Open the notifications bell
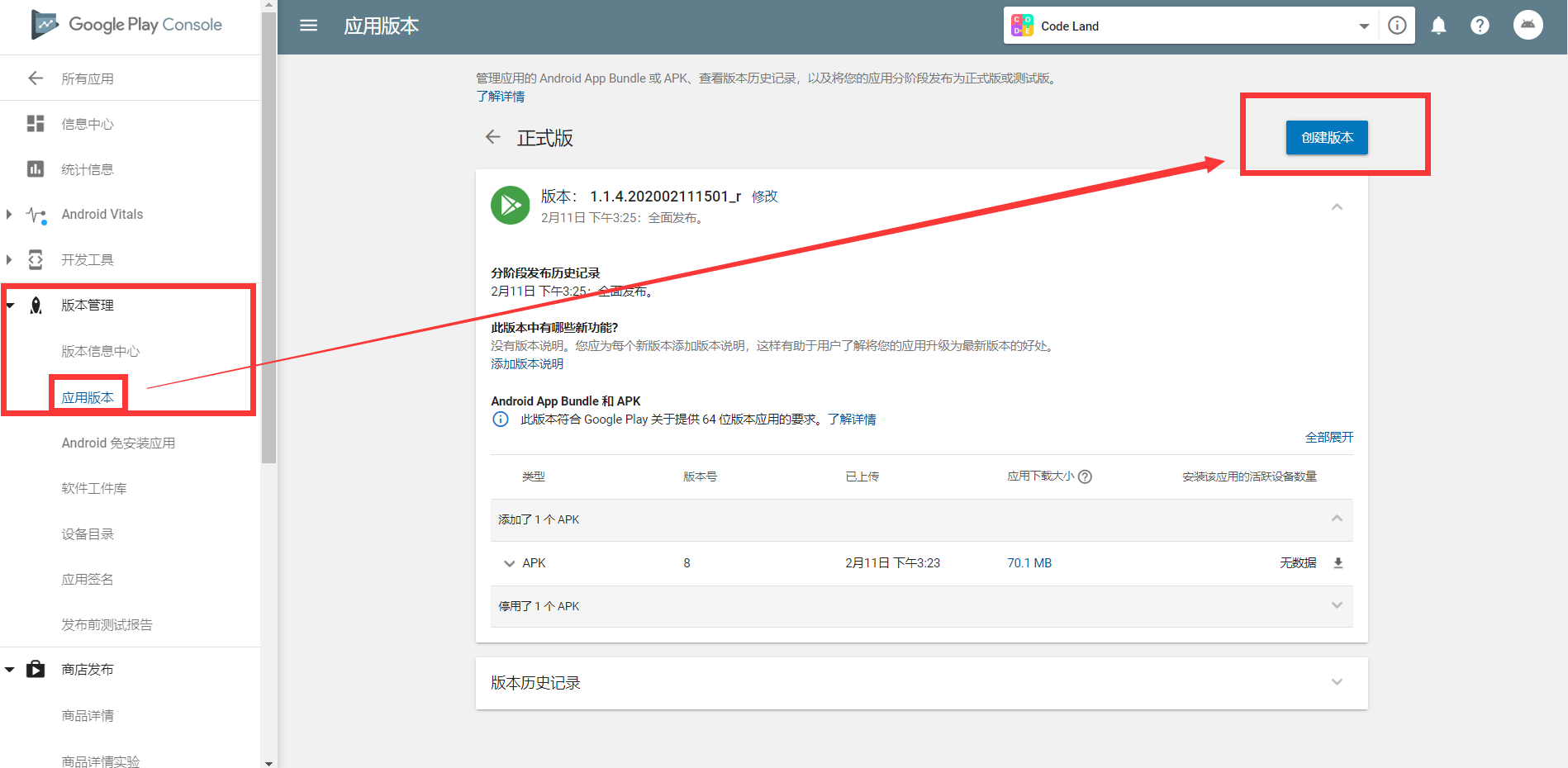 pyautogui.click(x=1438, y=26)
